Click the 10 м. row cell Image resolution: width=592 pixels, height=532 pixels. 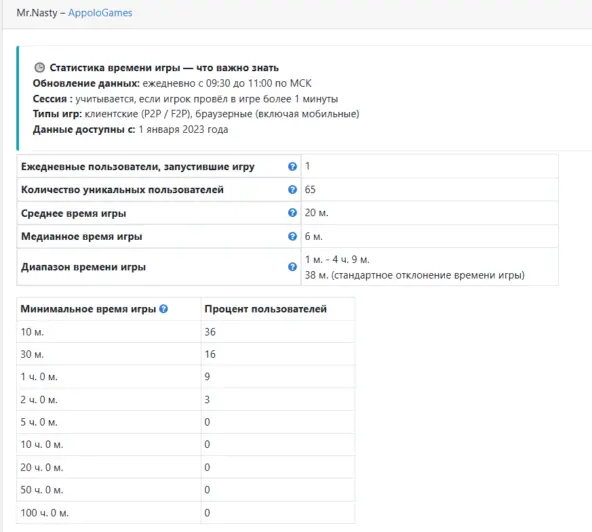[x=109, y=332]
